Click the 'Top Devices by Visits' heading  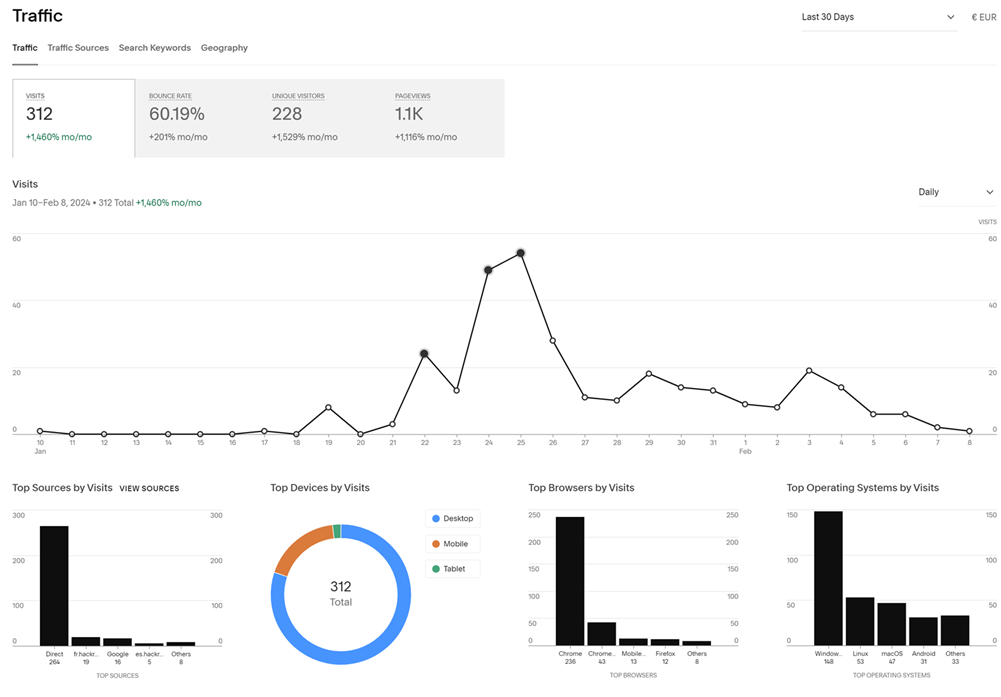pyautogui.click(x=320, y=488)
